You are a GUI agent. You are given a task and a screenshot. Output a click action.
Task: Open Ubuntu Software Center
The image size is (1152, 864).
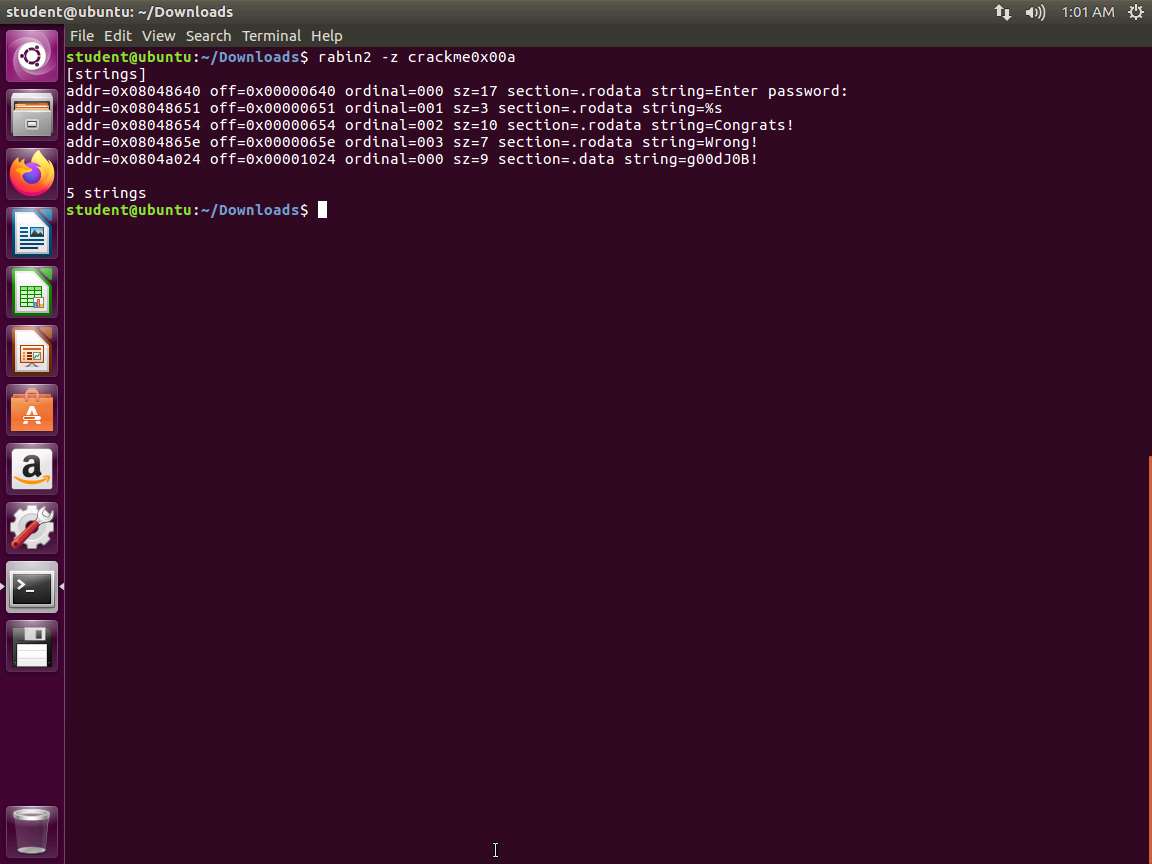point(32,410)
